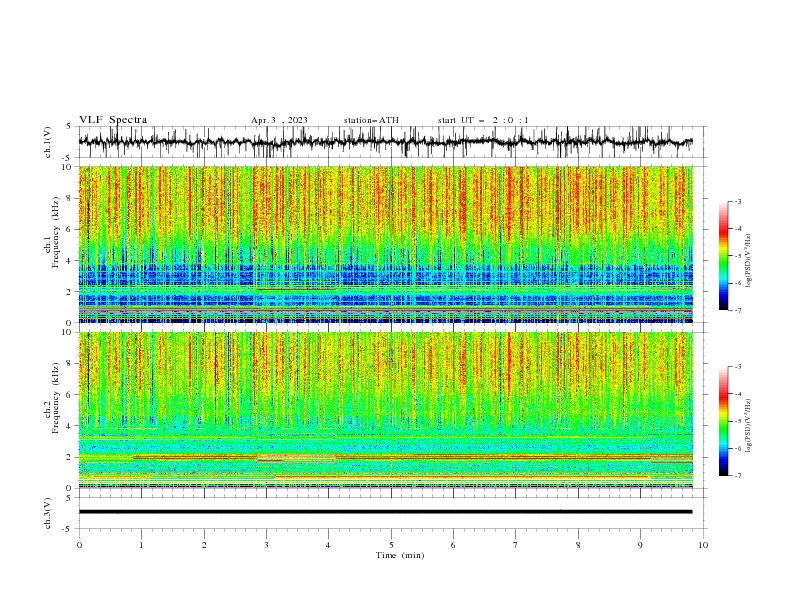Click the ch.2 color scale bar

pos(723,421)
